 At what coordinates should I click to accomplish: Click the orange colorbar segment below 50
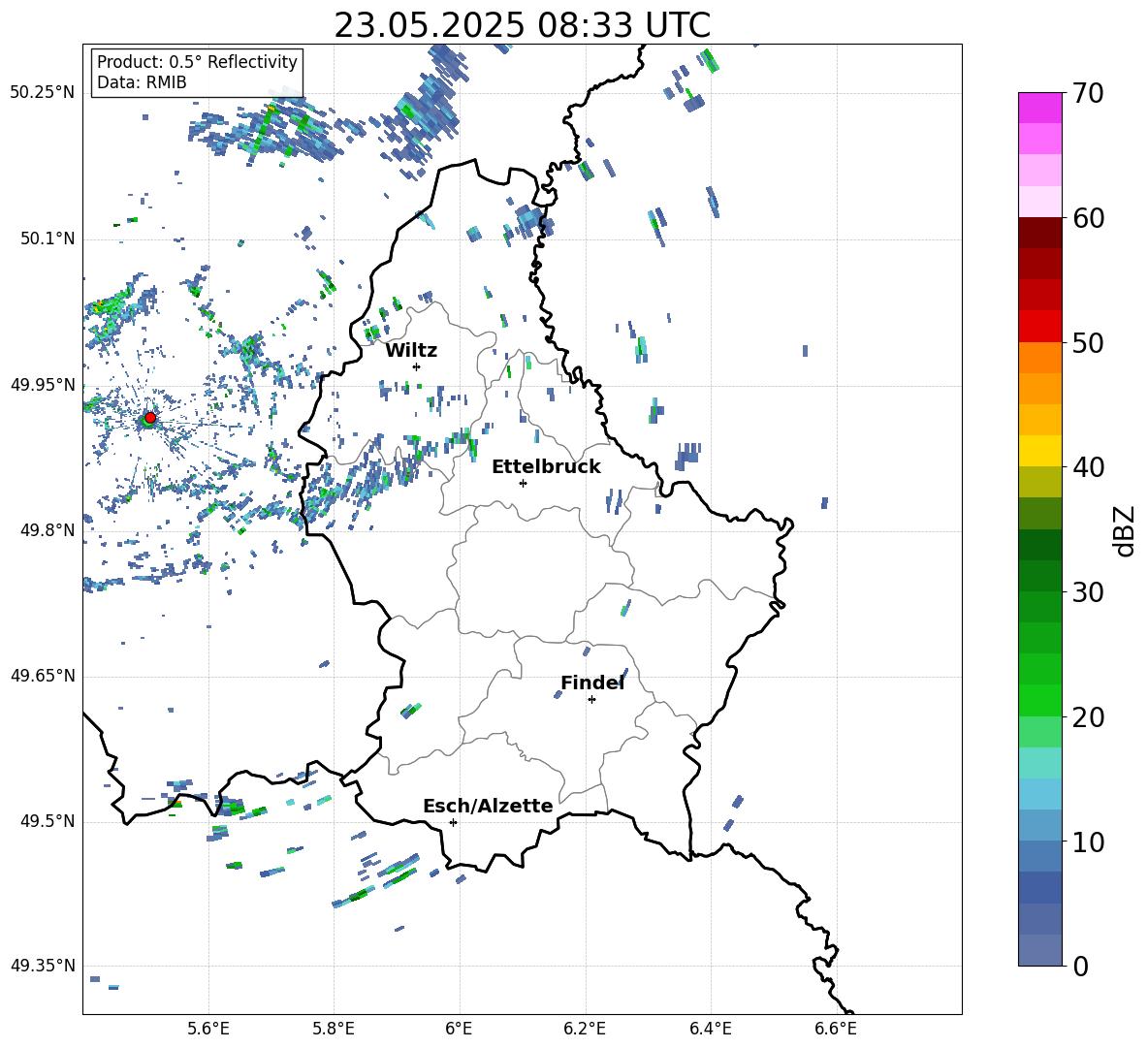click(x=1039, y=358)
